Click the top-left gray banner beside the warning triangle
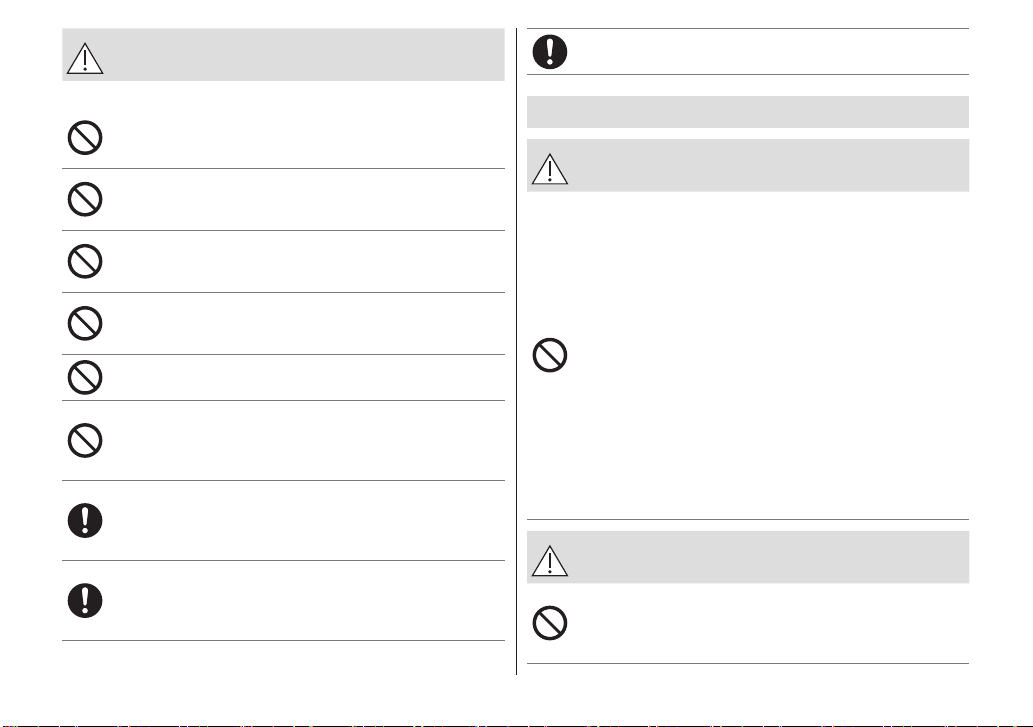This screenshot has height=727, width=1033. tap(304, 55)
